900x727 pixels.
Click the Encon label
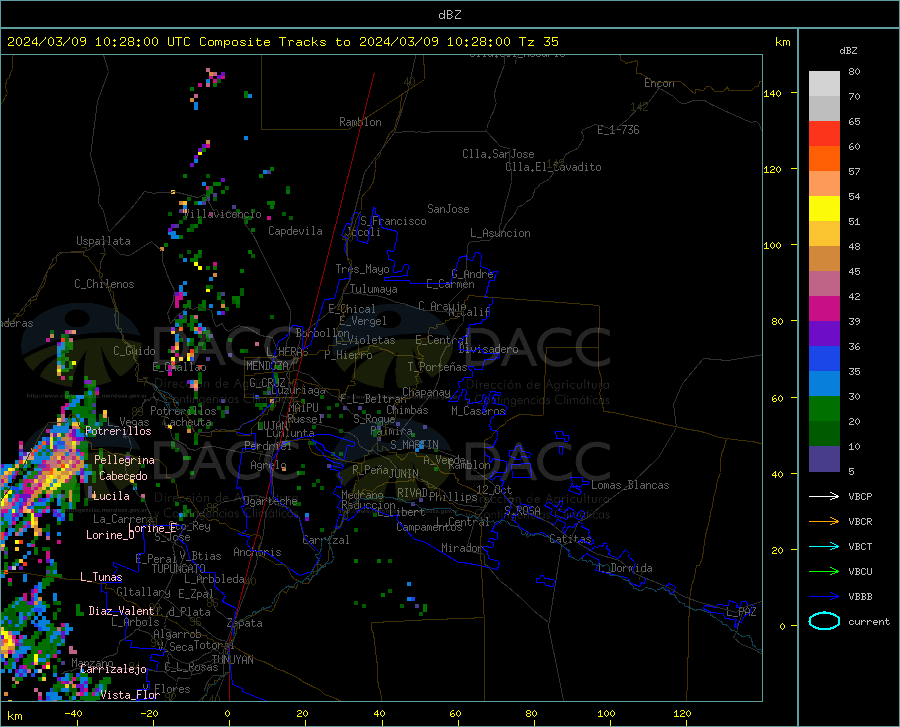659,83
